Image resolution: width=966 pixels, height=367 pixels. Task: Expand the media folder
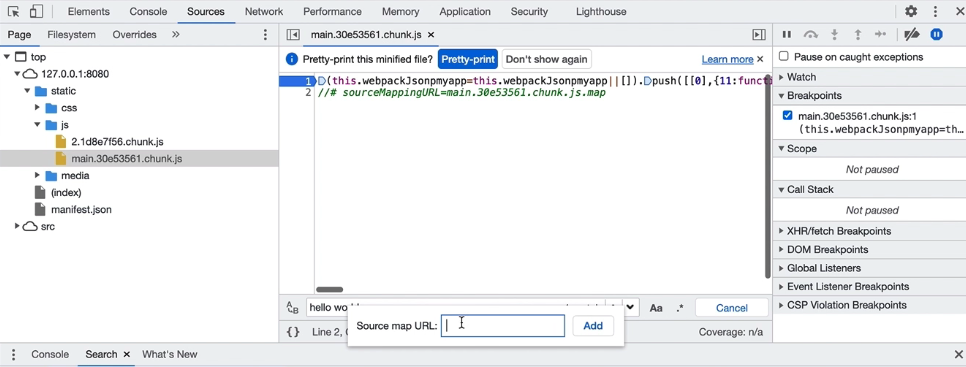(x=37, y=175)
